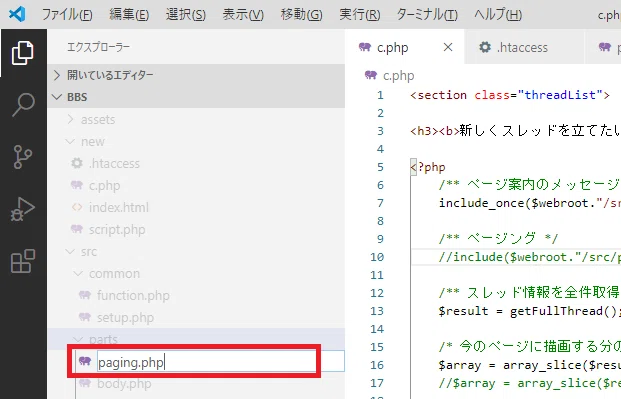Click the PHP icon beside paging.php input

click(x=85, y=361)
